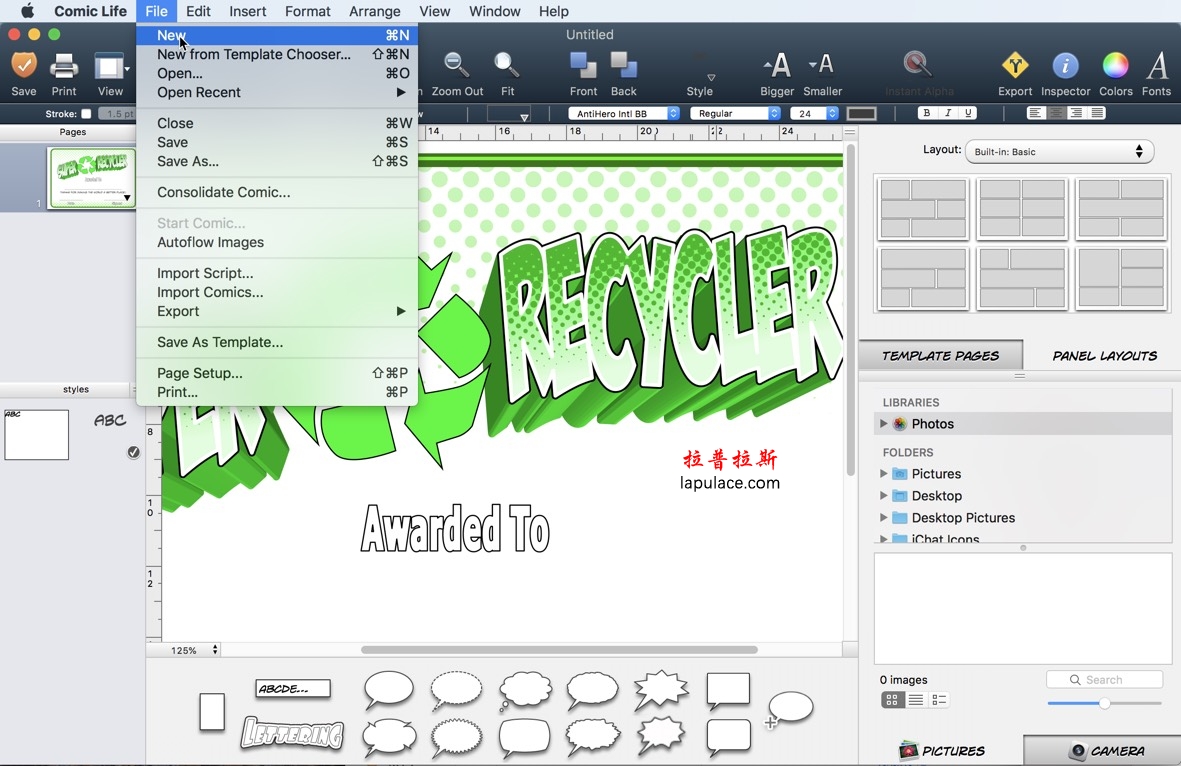Image resolution: width=1181 pixels, height=766 pixels.
Task: Switch library to list view
Action: (915, 700)
